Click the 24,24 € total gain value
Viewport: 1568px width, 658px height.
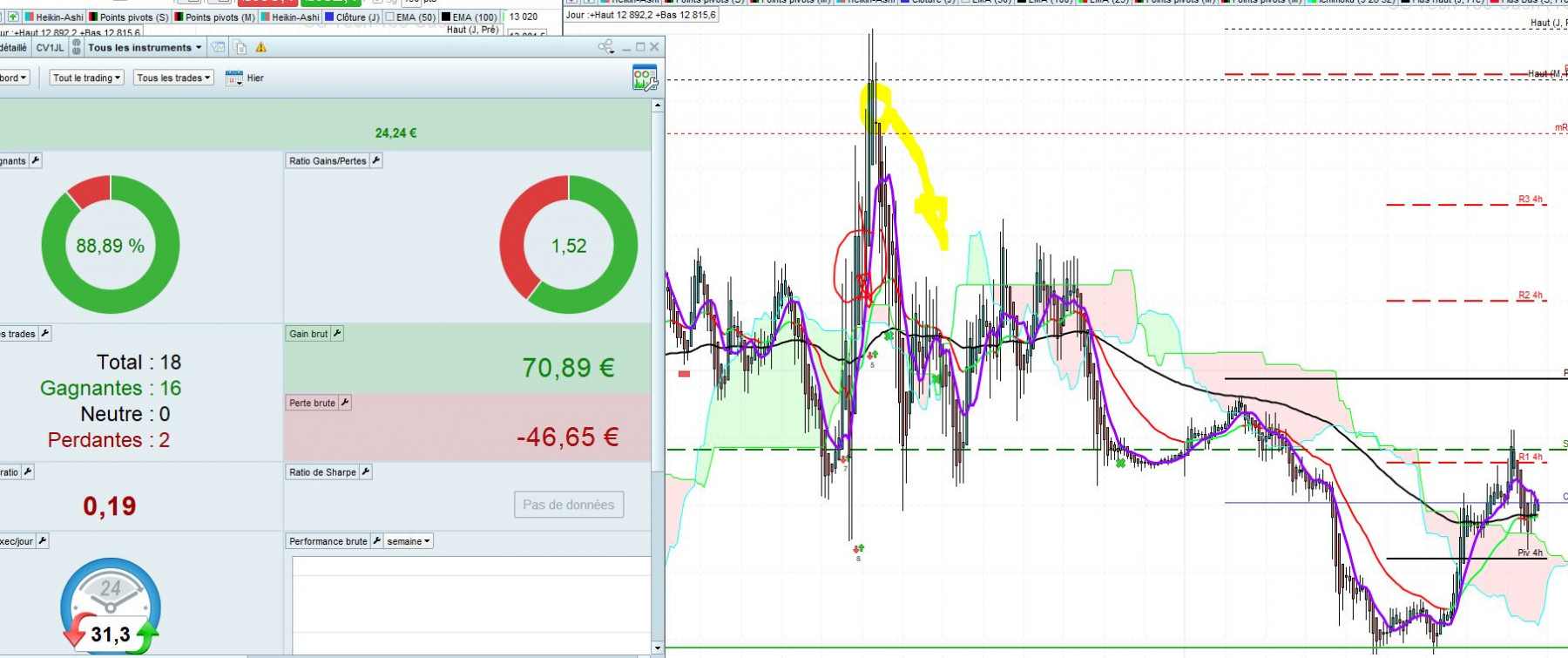(x=396, y=133)
